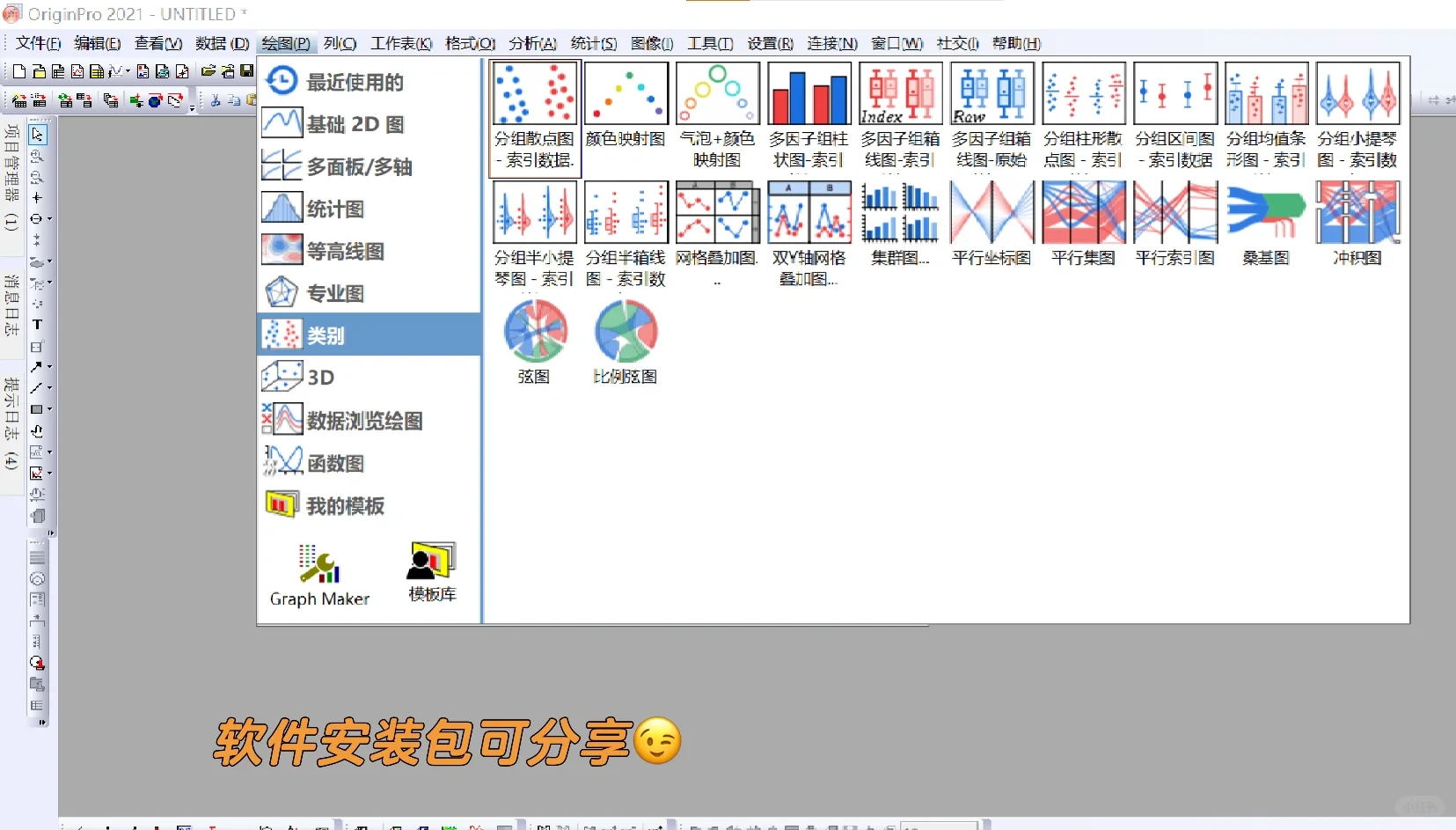Choose the 颜色映射图 plot icon
Image resolution: width=1456 pixels, height=830 pixels.
point(626,106)
